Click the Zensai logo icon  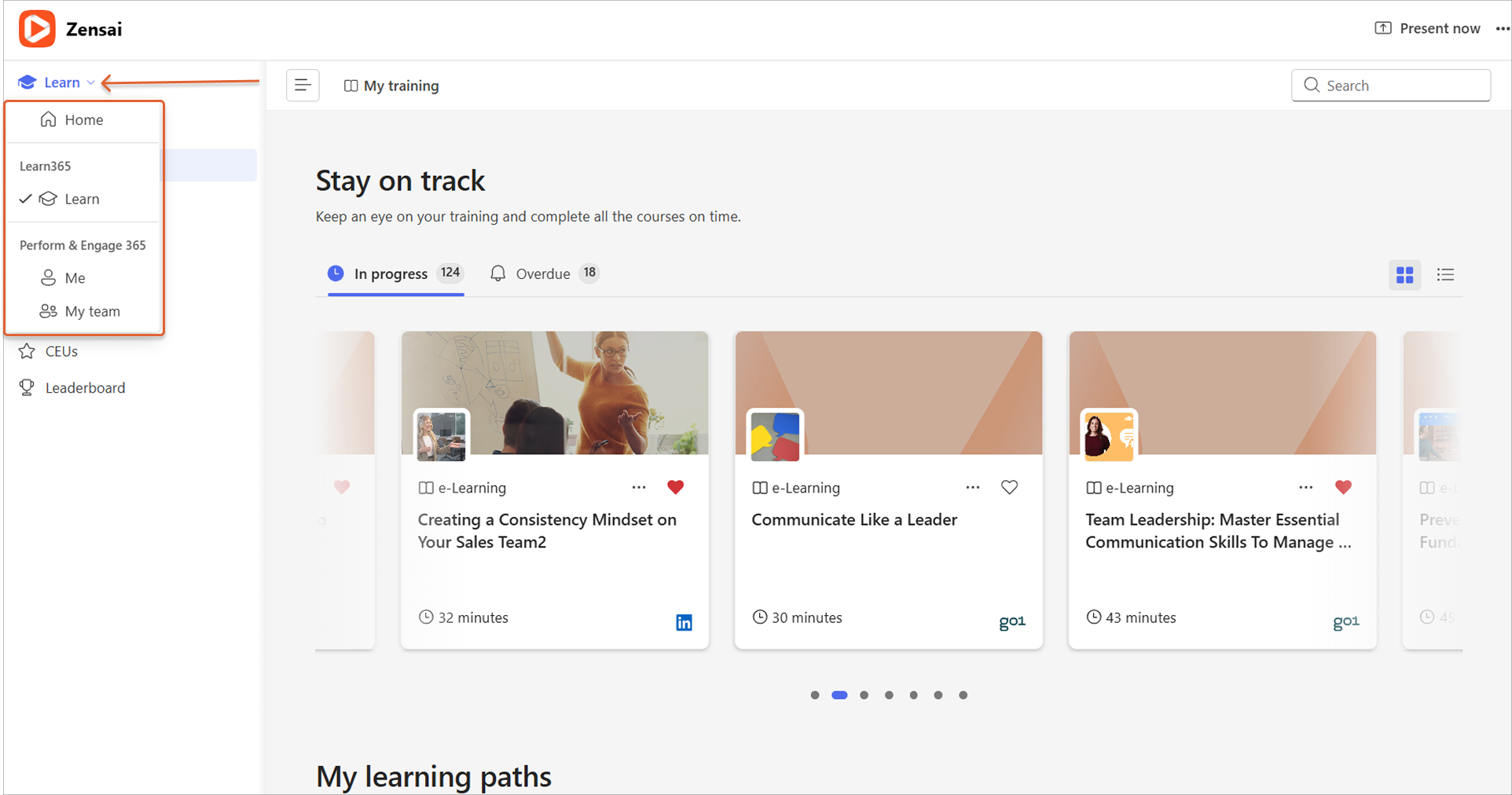[37, 29]
